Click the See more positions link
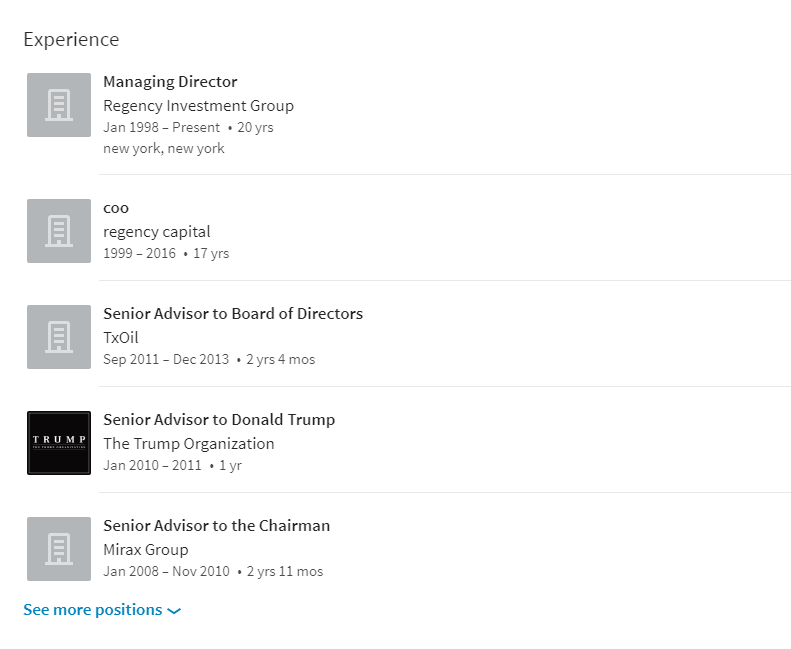The width and height of the screenshot is (791, 649). [93, 610]
